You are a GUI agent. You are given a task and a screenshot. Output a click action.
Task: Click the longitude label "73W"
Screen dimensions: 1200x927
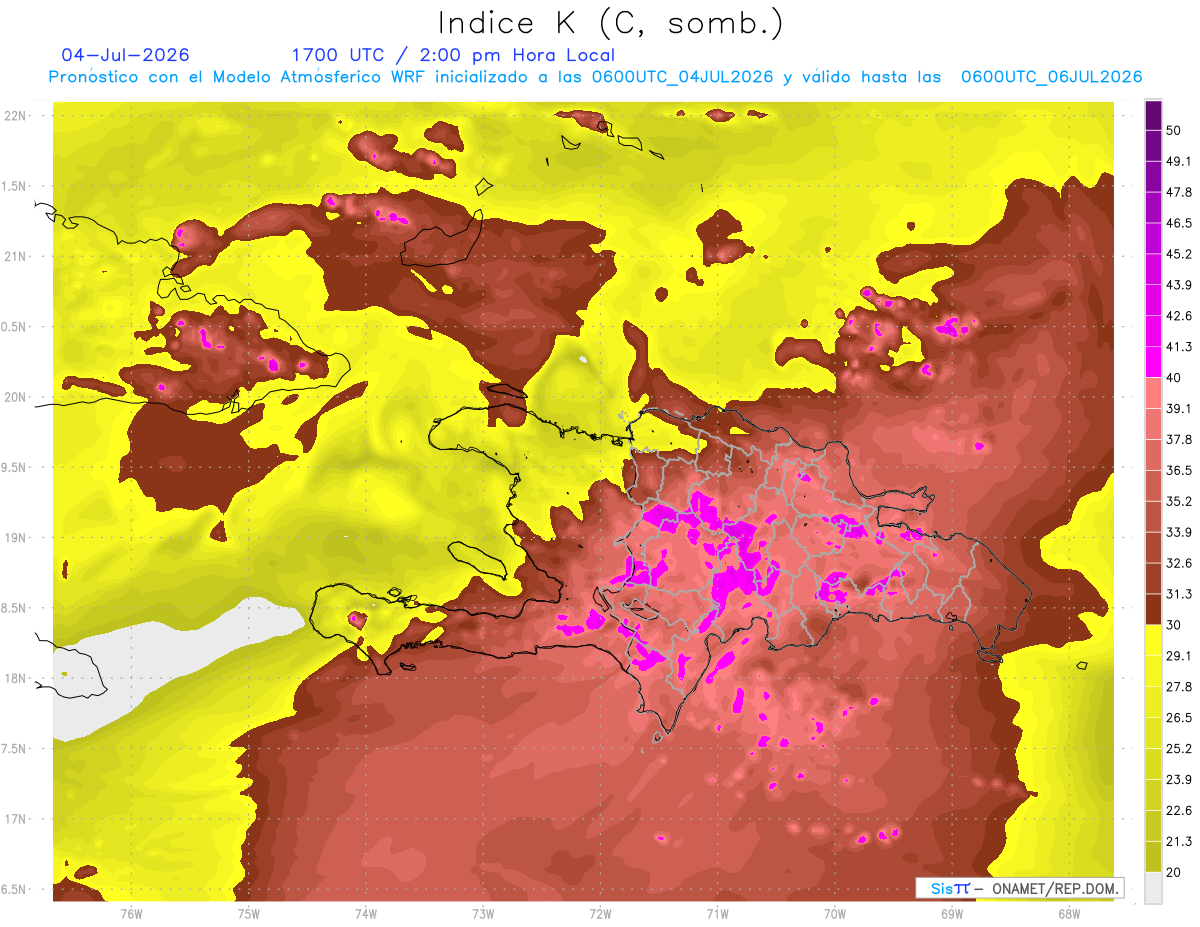pyautogui.click(x=483, y=914)
